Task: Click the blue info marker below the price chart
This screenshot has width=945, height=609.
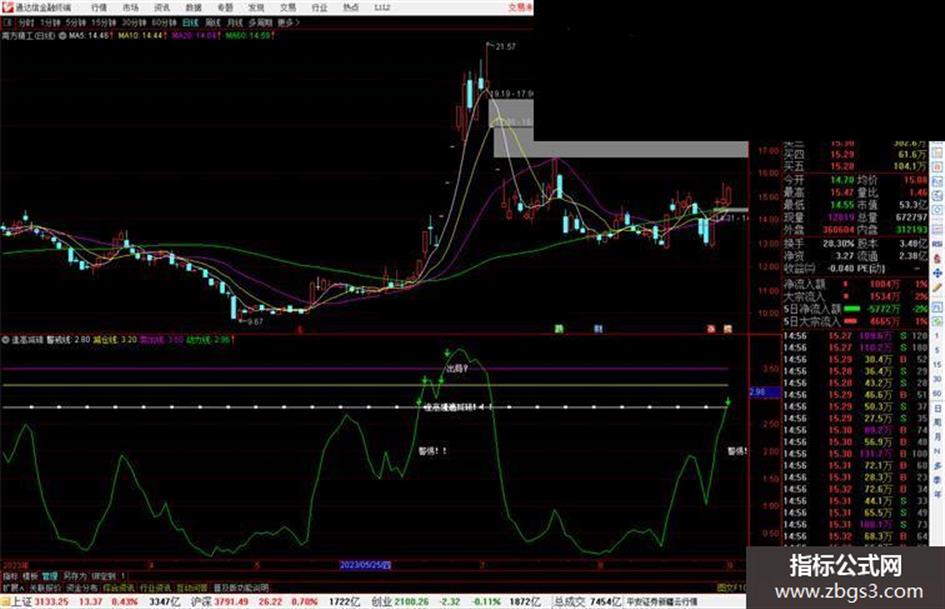Action: [598, 329]
